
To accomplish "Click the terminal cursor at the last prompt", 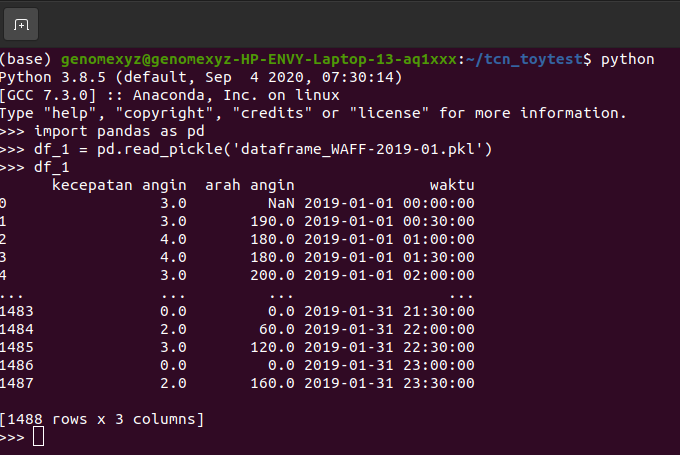I will (x=39, y=436).
